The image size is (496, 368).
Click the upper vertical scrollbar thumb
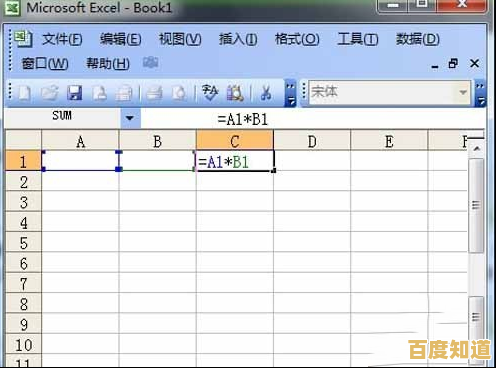(476, 205)
